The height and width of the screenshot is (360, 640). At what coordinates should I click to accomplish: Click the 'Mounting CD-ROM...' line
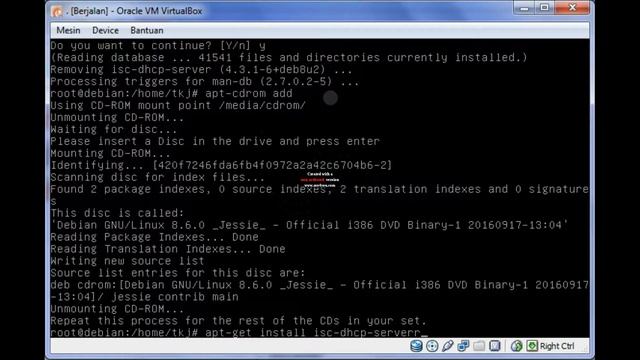click(111, 153)
